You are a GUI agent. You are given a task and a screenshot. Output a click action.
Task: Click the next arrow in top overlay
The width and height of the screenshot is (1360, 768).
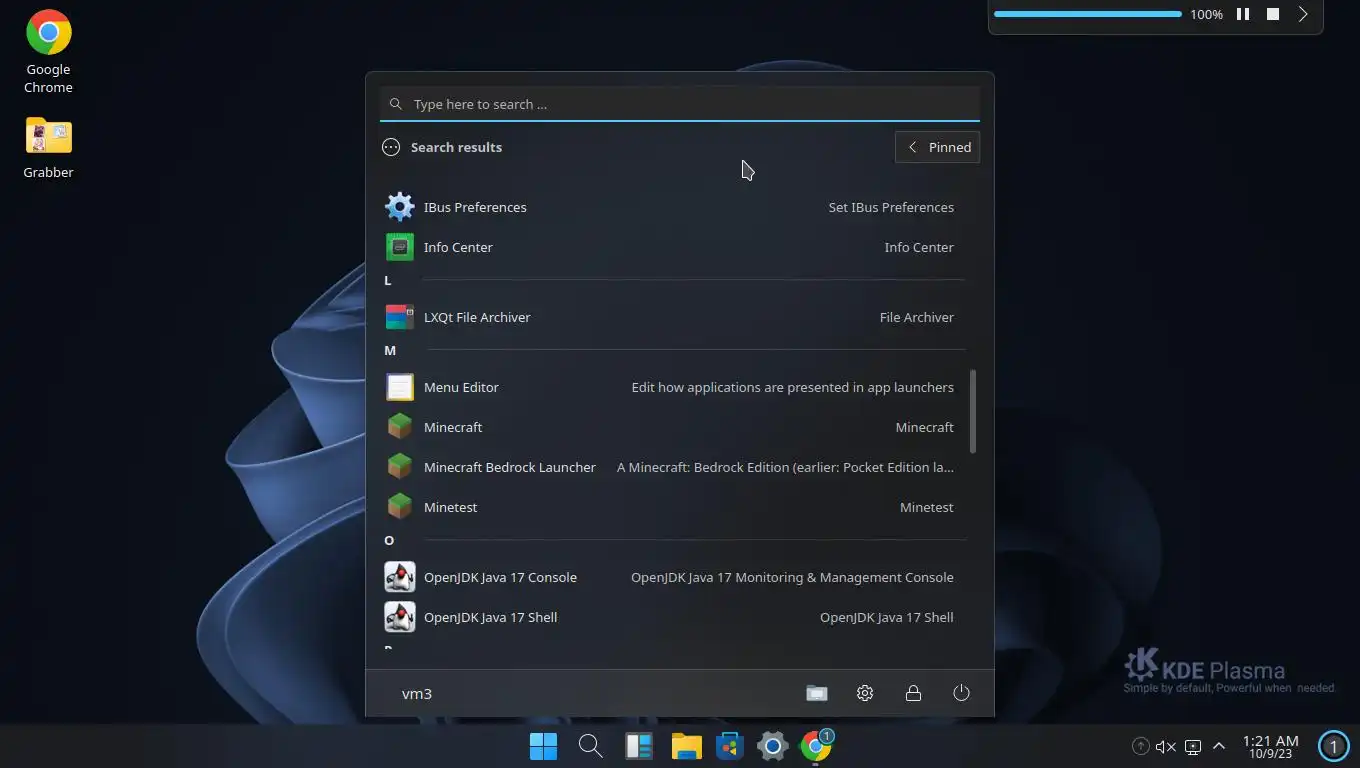coord(1303,14)
